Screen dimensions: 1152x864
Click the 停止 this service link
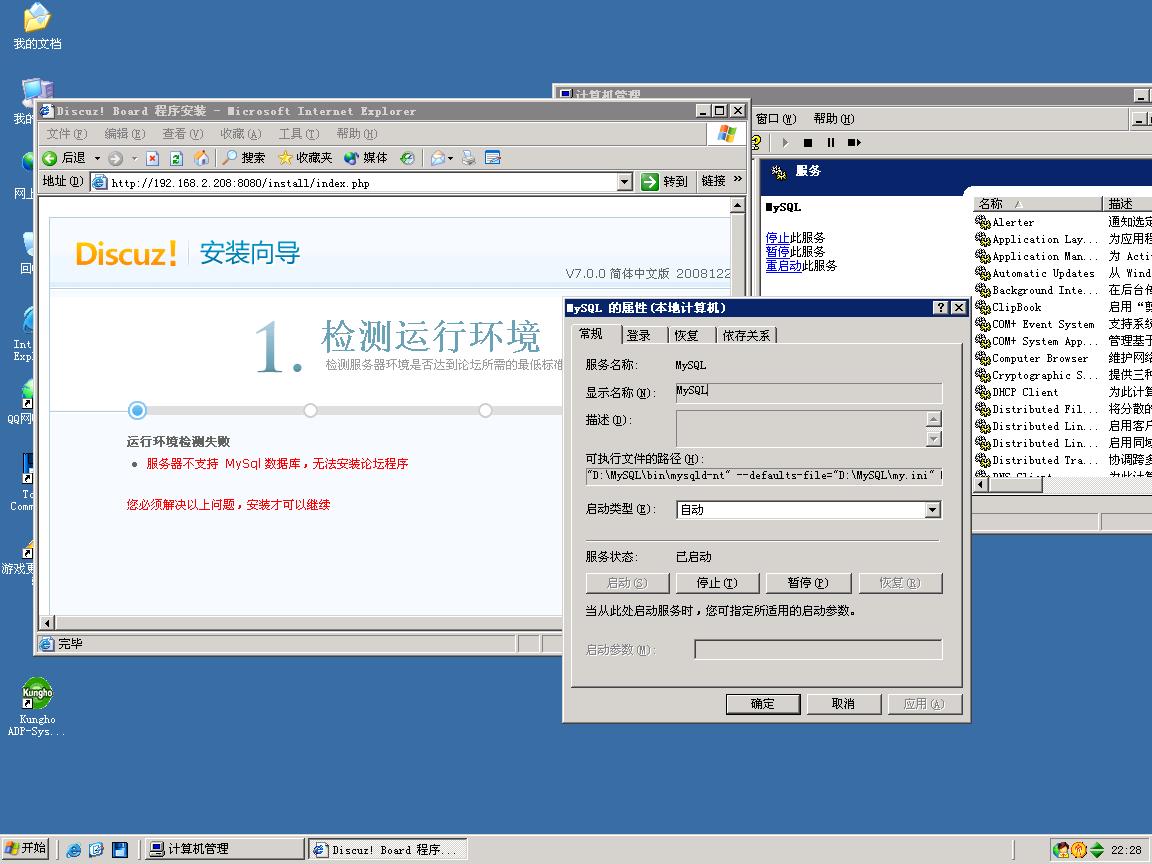[x=777, y=238]
